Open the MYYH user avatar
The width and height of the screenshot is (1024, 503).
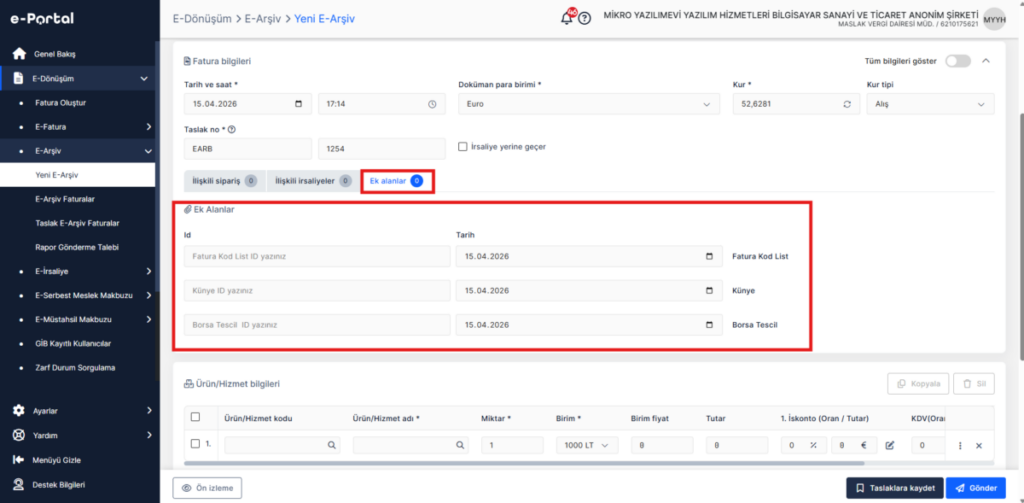[x=995, y=19]
